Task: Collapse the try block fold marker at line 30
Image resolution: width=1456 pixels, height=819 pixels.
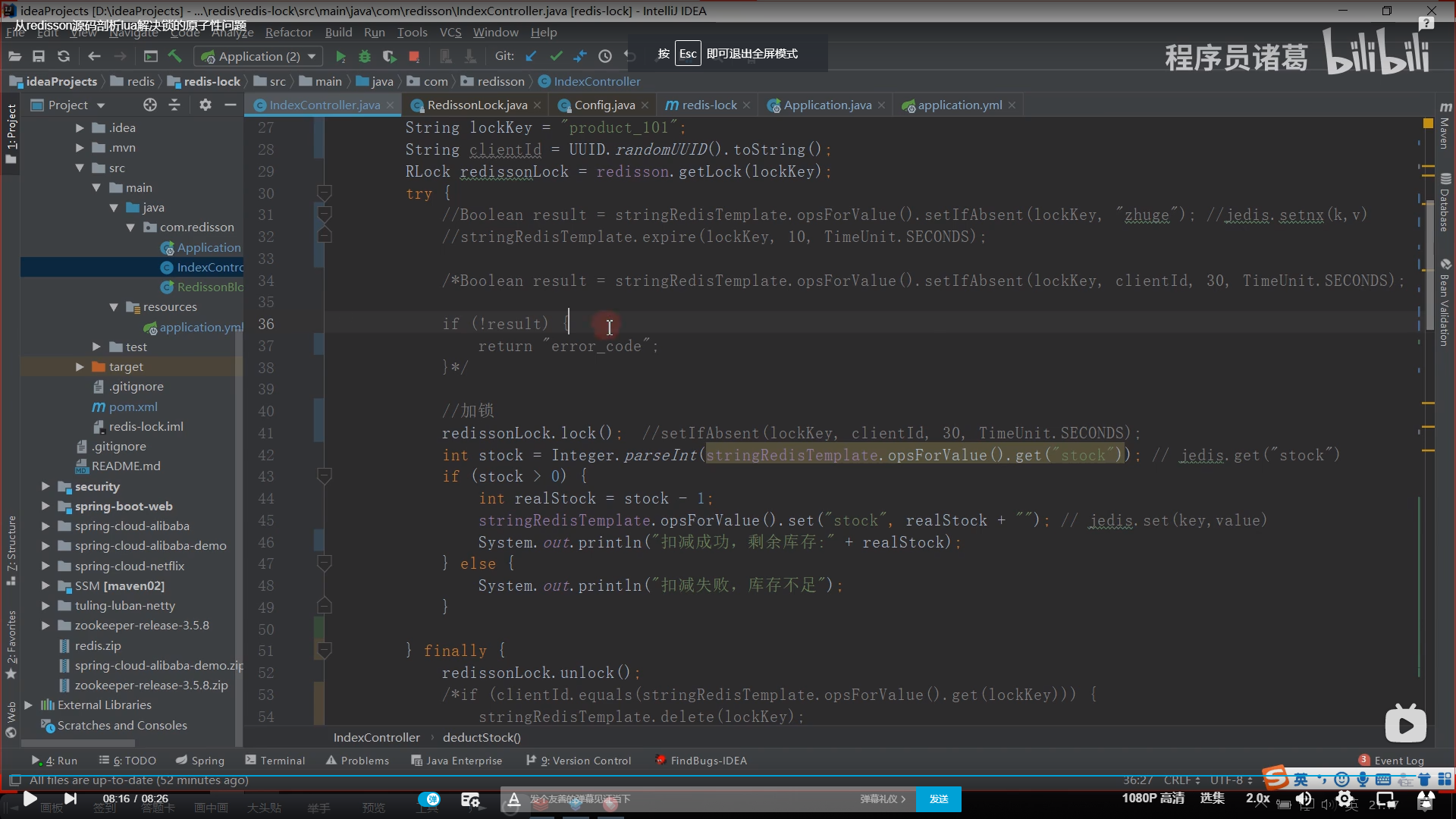Action: (324, 193)
